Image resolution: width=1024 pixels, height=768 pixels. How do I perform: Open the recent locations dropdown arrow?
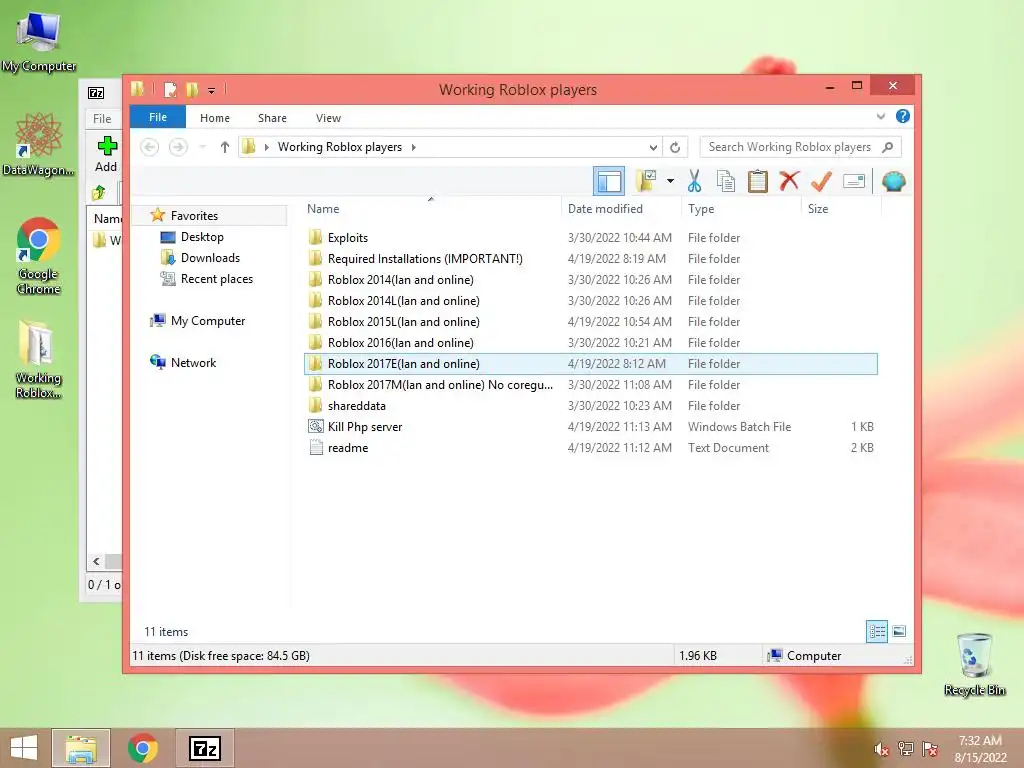(202, 147)
